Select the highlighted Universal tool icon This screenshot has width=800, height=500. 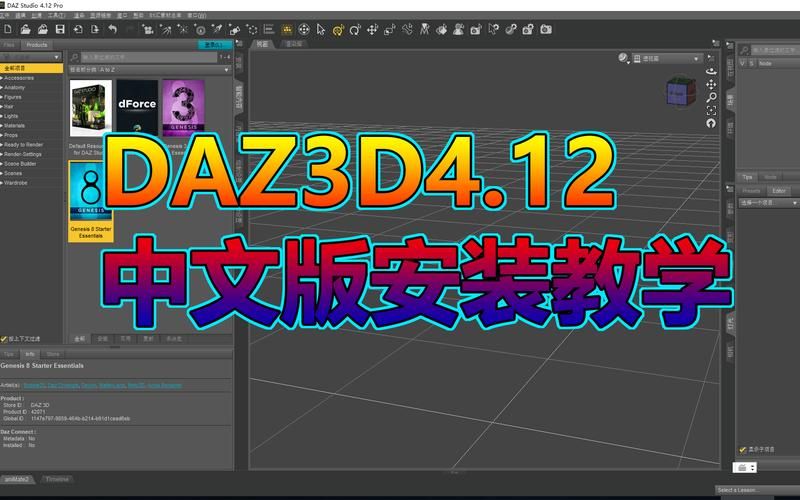pyautogui.click(x=338, y=30)
